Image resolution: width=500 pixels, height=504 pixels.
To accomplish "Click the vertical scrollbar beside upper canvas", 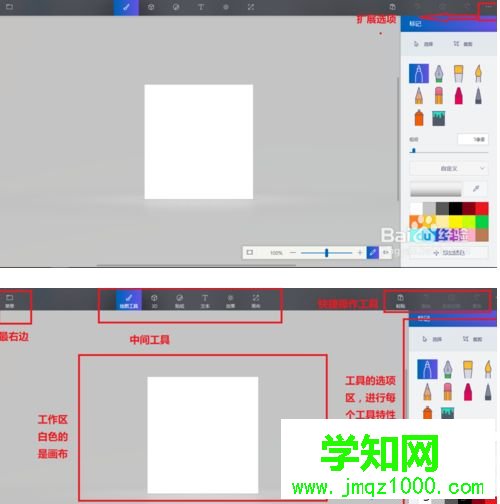I will point(398,138).
